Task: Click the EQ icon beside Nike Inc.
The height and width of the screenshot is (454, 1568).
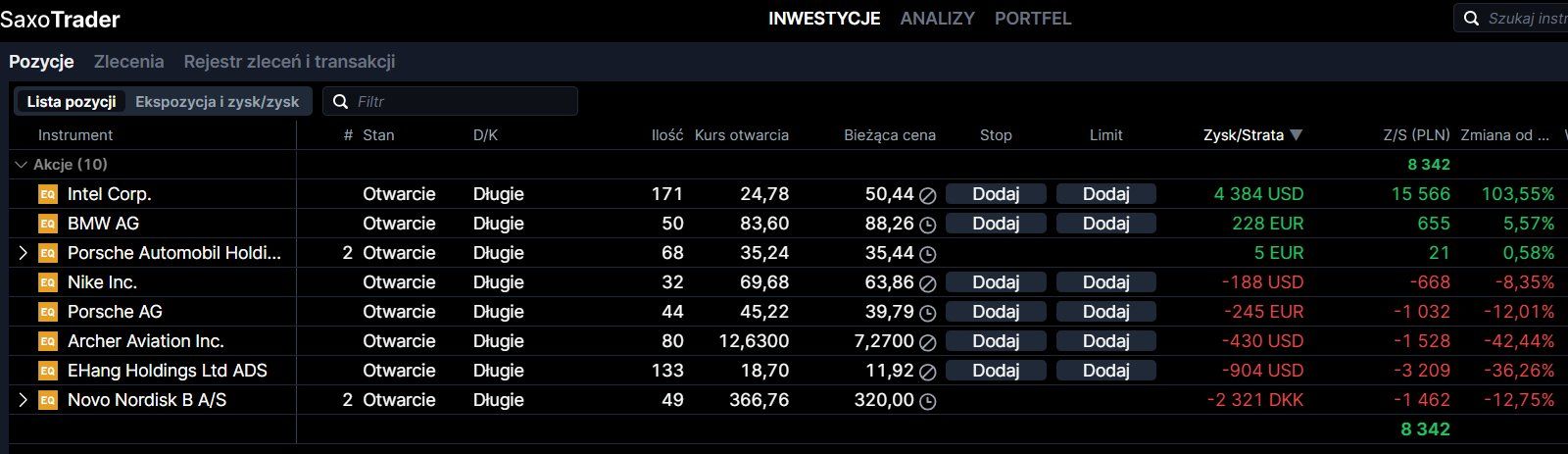Action: [x=47, y=282]
